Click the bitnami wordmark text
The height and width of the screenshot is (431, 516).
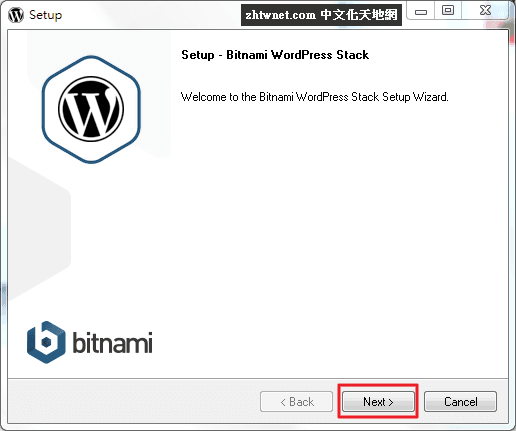click(112, 342)
